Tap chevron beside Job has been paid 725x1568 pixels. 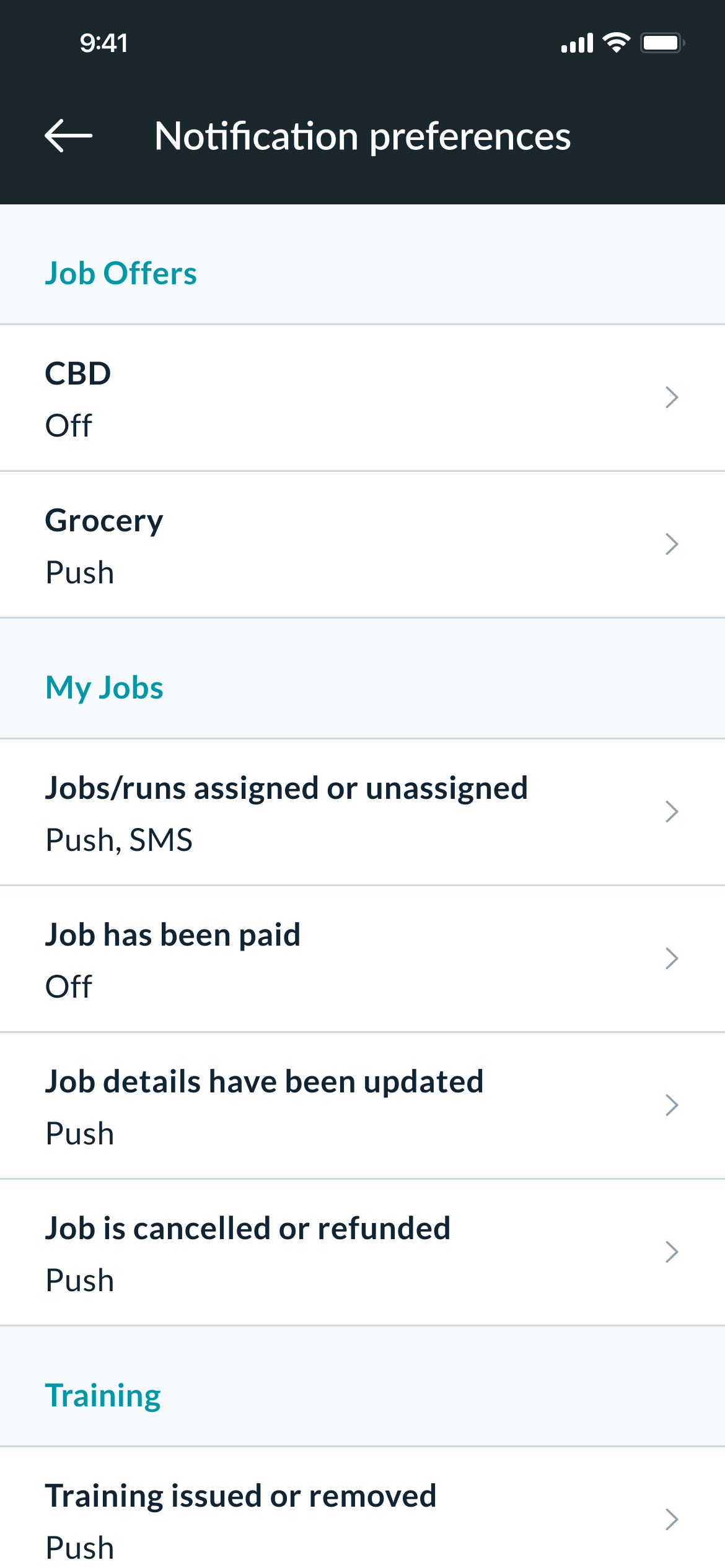(672, 959)
